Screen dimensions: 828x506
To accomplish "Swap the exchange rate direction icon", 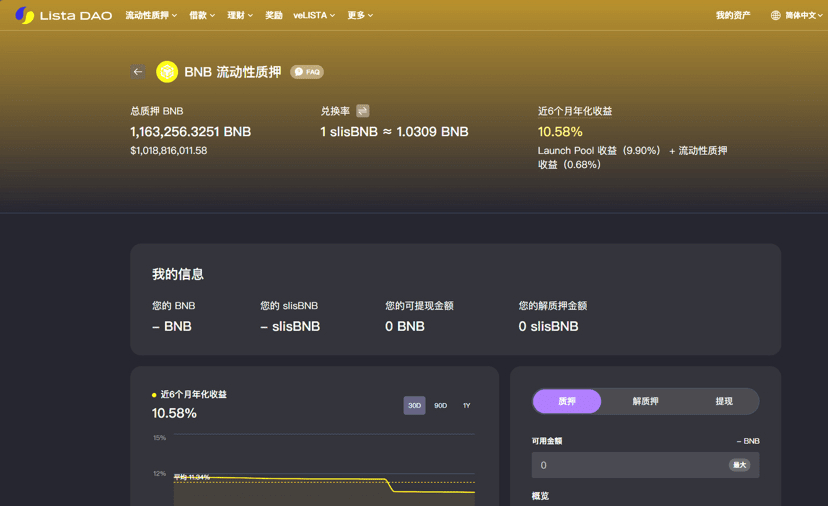I will click(x=363, y=110).
